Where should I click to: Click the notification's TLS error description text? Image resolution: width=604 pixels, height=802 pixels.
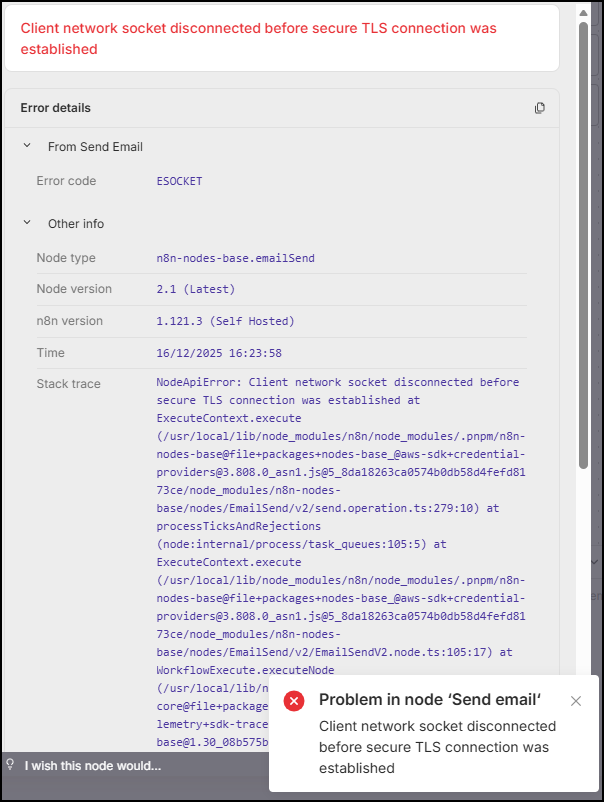(437, 747)
